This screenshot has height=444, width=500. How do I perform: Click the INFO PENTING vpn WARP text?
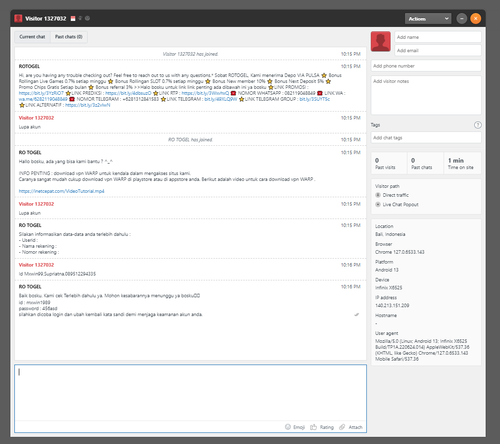(x=105, y=173)
